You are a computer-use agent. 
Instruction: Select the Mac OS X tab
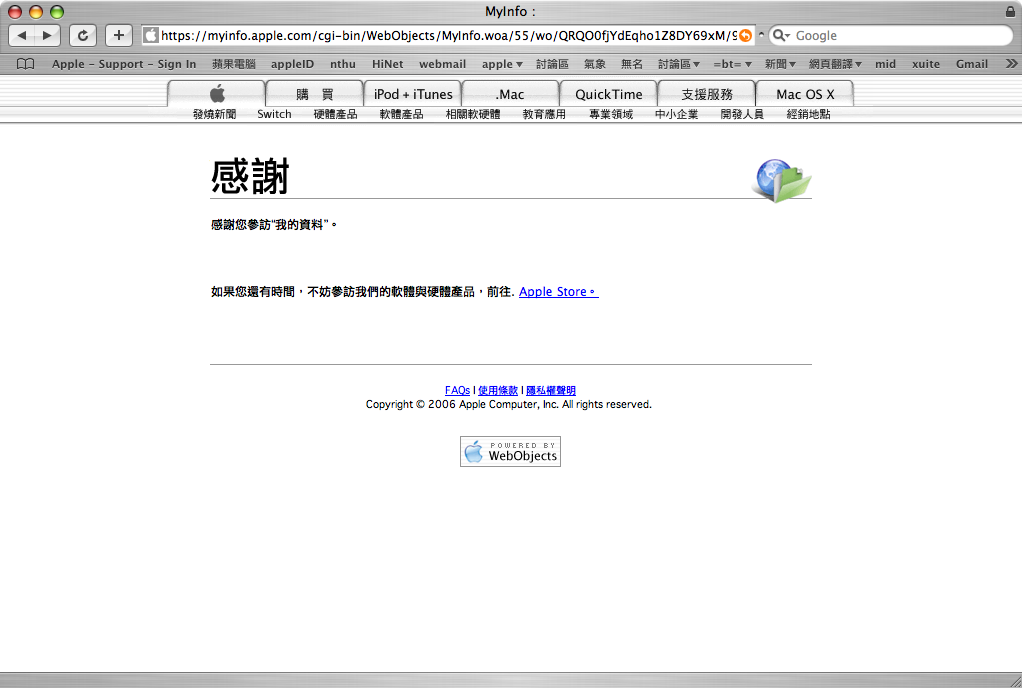[805, 94]
